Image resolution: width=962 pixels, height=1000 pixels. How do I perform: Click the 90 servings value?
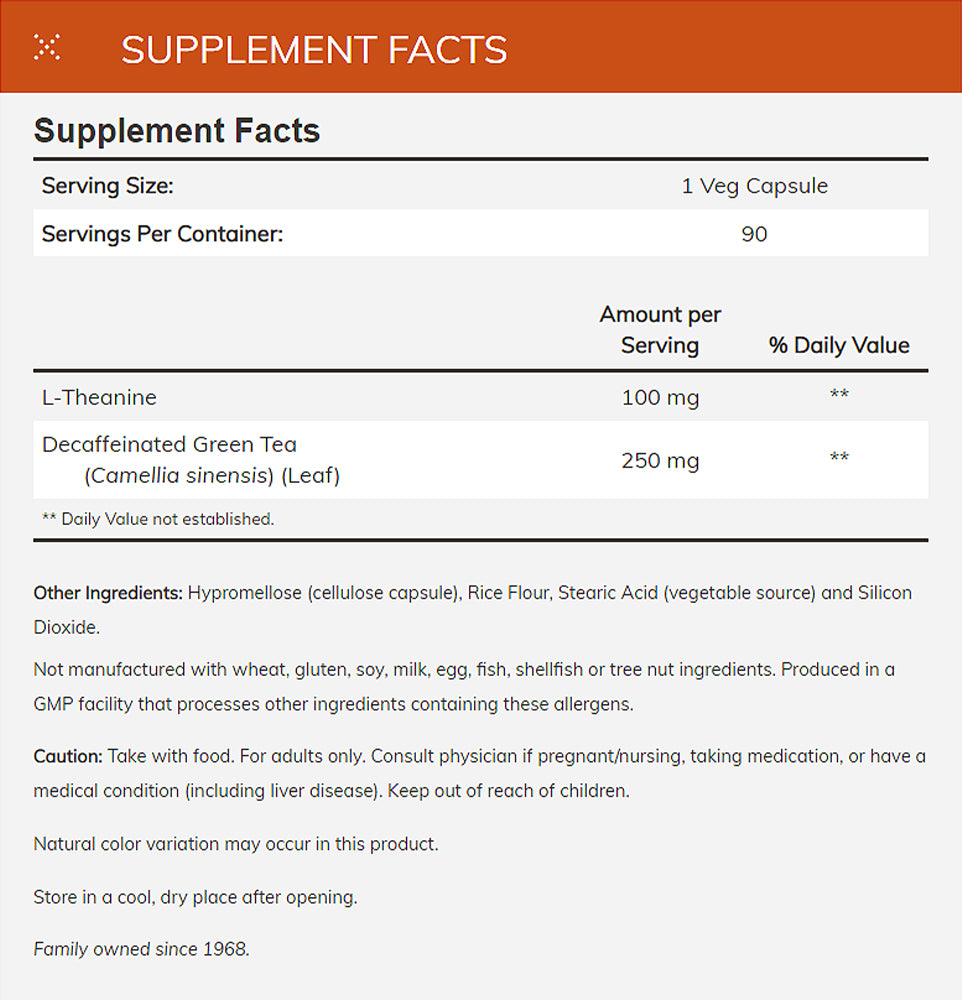755,235
